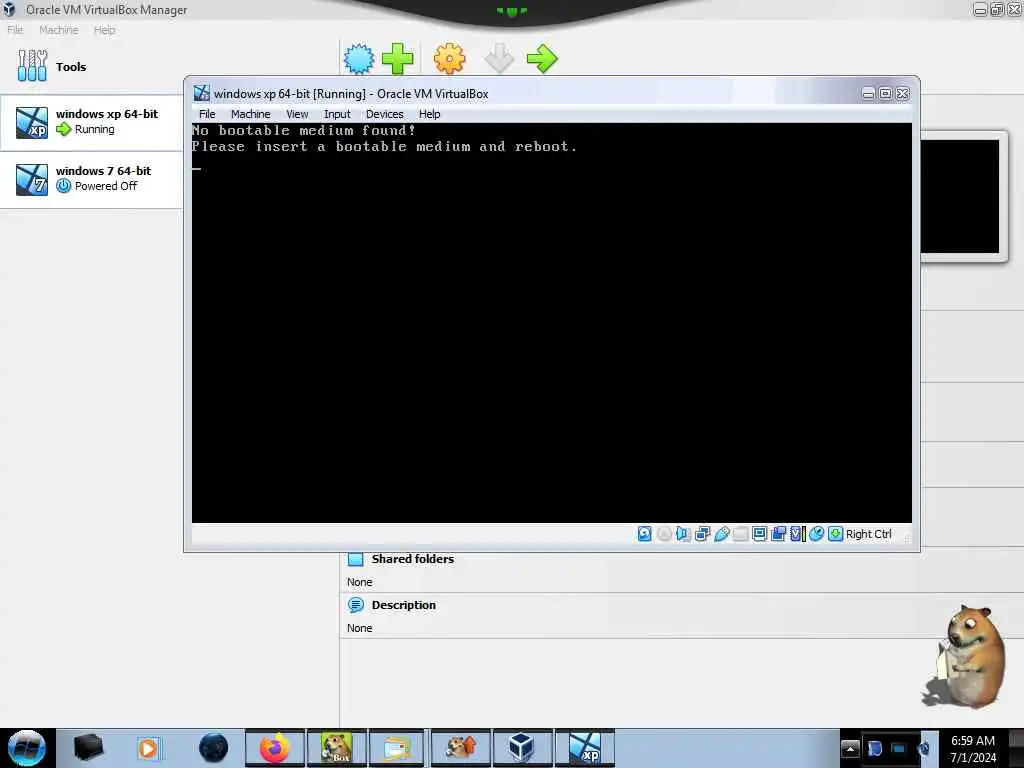Minimize the VM window
Viewport: 1024px width, 768px height.
point(868,93)
